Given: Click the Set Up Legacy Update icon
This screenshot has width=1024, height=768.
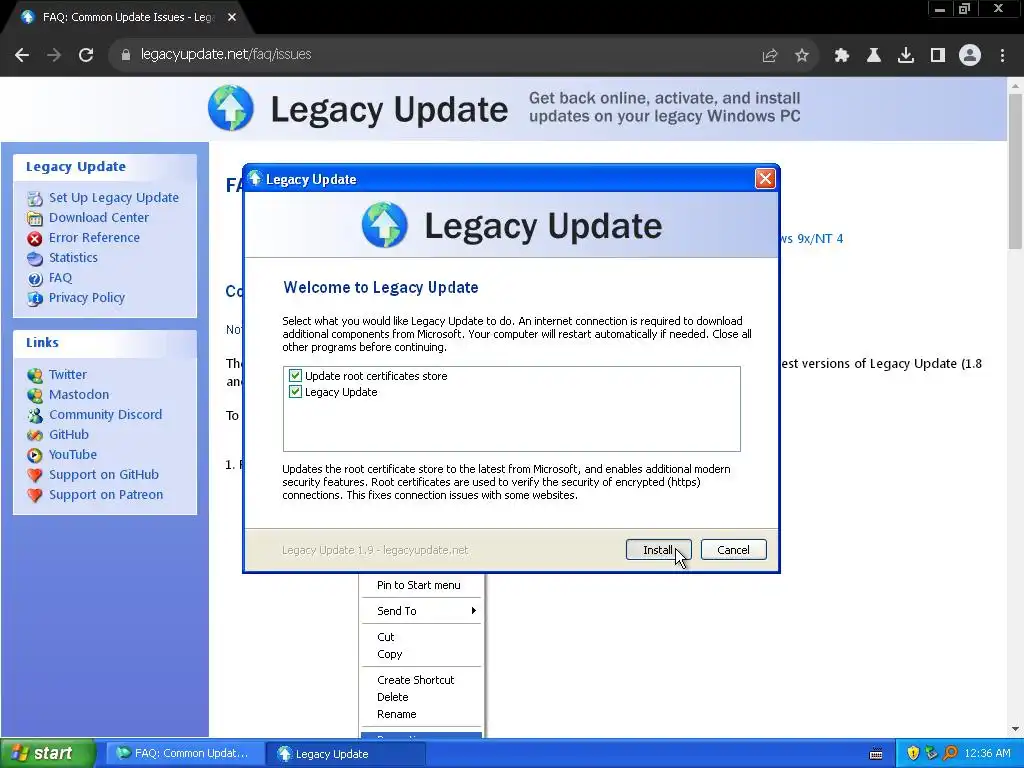Looking at the screenshot, I should tap(35, 199).
